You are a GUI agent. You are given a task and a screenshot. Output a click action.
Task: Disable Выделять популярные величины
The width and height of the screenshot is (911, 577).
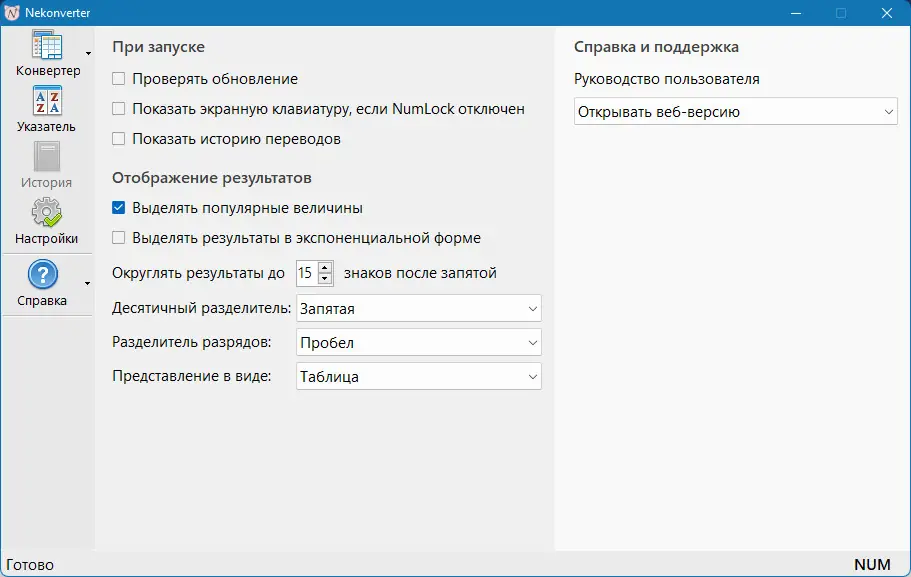click(x=118, y=207)
